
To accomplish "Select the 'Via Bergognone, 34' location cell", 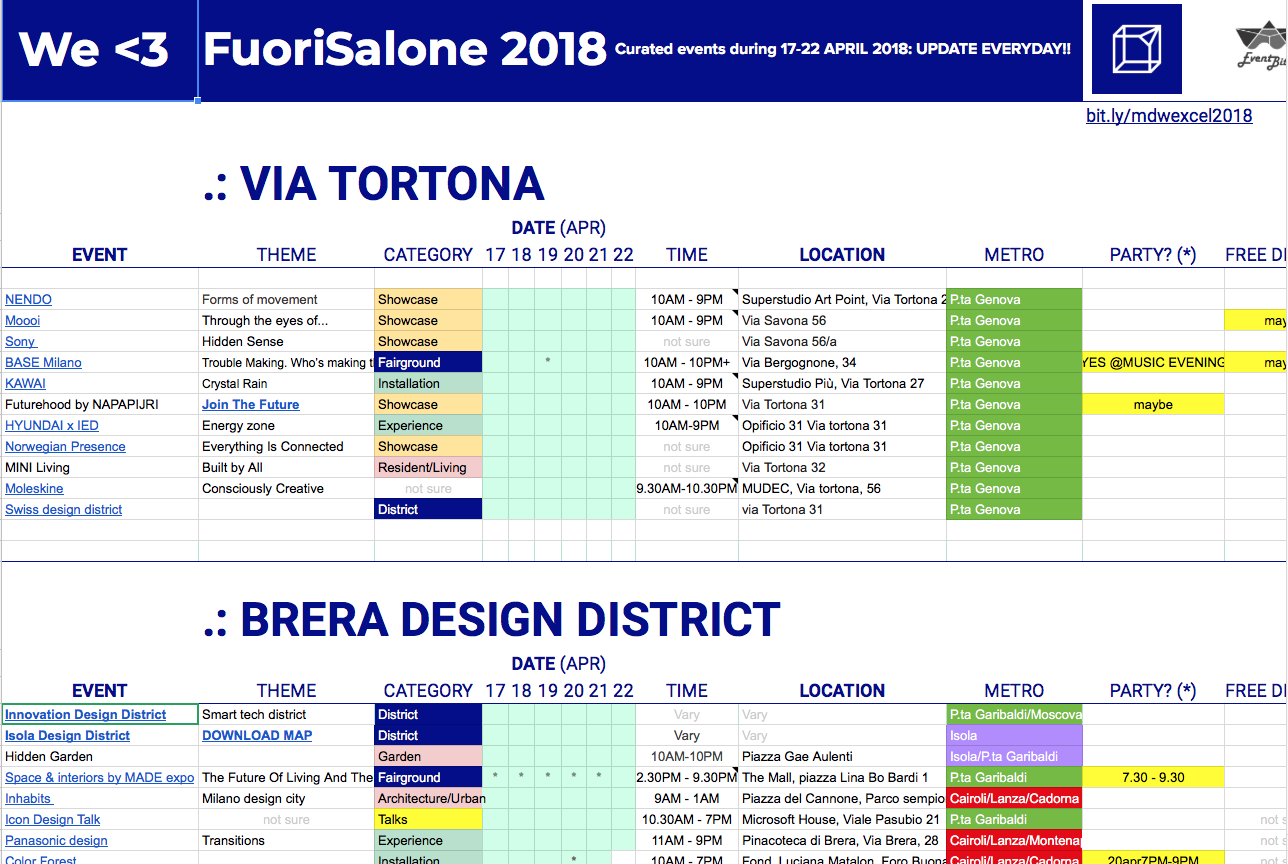I will coord(842,362).
